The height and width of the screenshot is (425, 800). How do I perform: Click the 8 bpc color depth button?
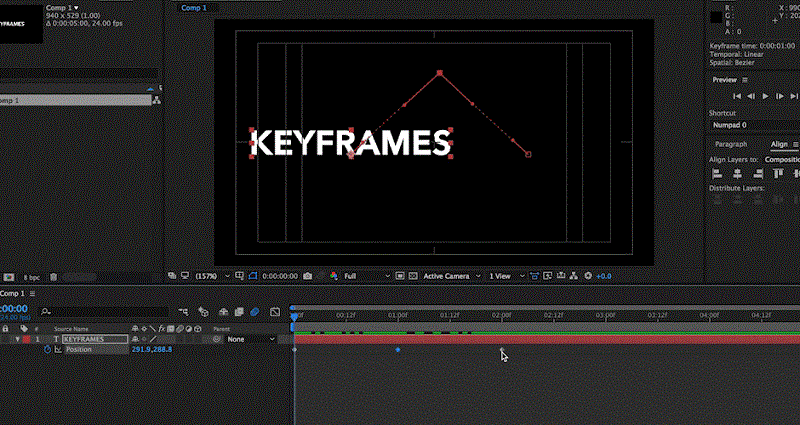[32, 278]
